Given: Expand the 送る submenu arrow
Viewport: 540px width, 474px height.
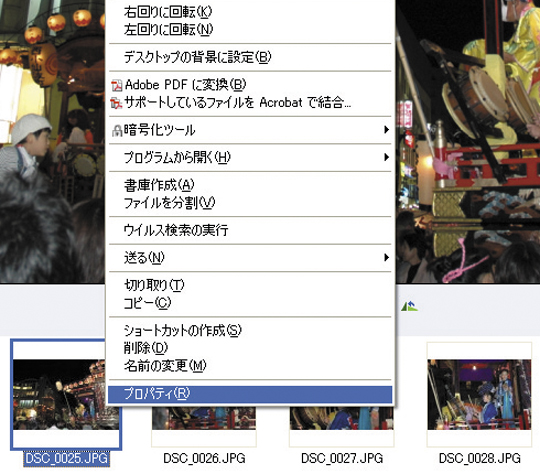Looking at the screenshot, I should click(386, 257).
